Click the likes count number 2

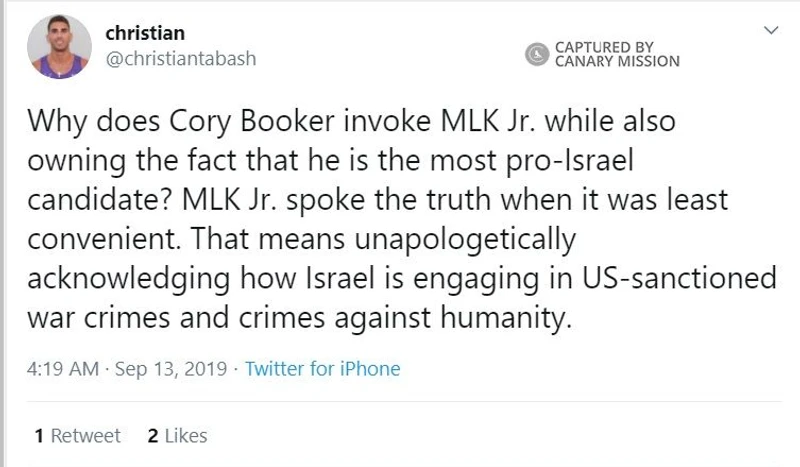[x=153, y=436]
